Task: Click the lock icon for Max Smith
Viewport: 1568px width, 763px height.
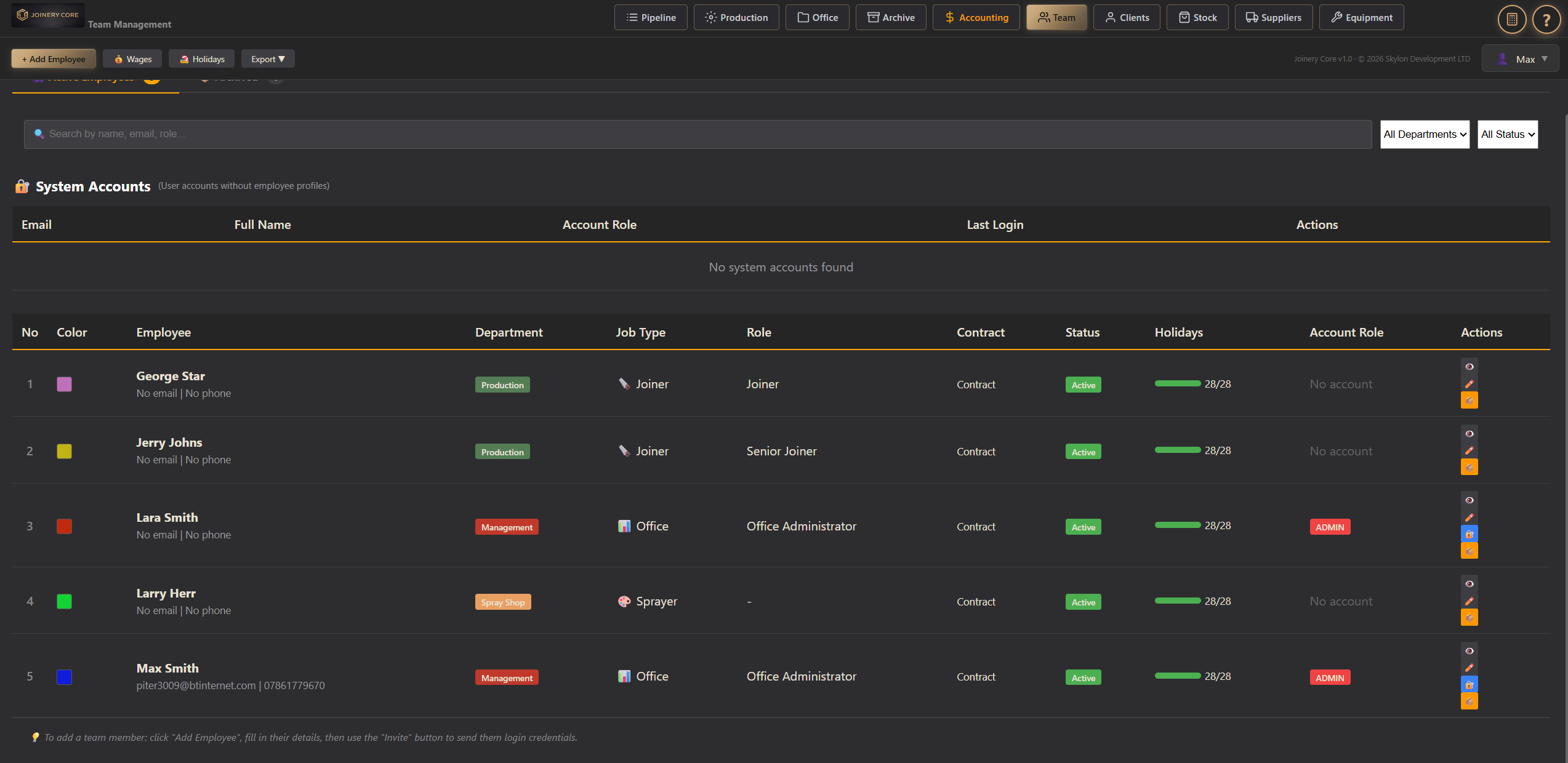Action: 1469,684
